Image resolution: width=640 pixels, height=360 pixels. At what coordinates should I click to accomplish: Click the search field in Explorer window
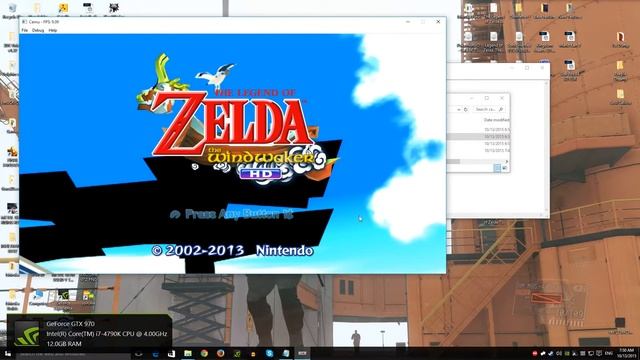(489, 109)
